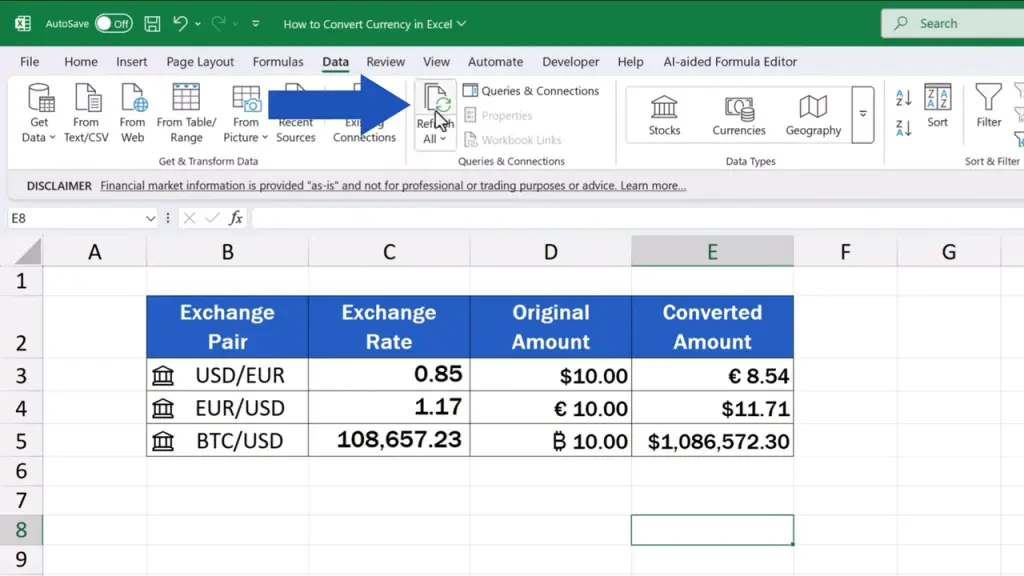Click the Save icon in title bar
Image resolution: width=1024 pixels, height=576 pixels.
point(152,23)
